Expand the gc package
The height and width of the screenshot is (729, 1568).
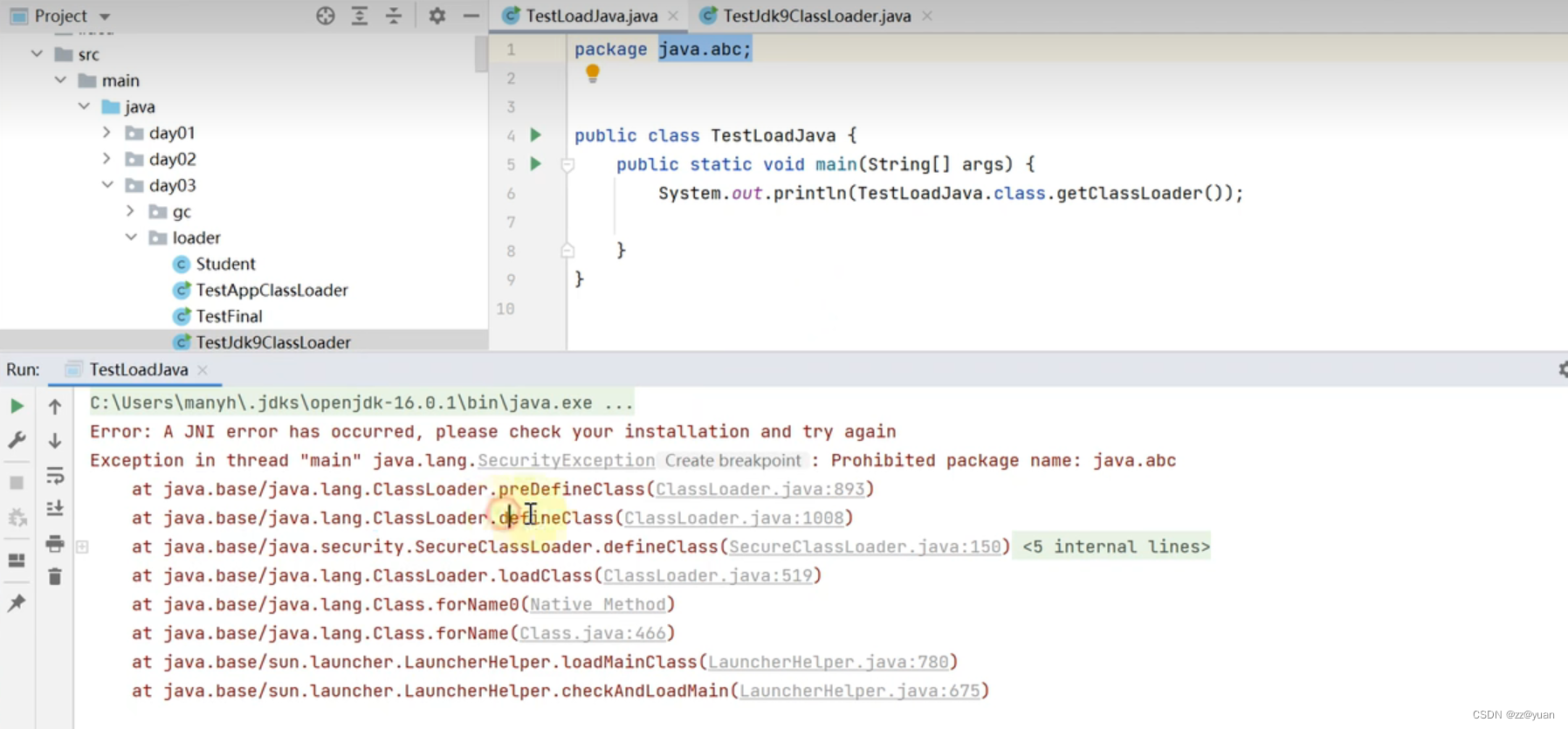coord(130,211)
